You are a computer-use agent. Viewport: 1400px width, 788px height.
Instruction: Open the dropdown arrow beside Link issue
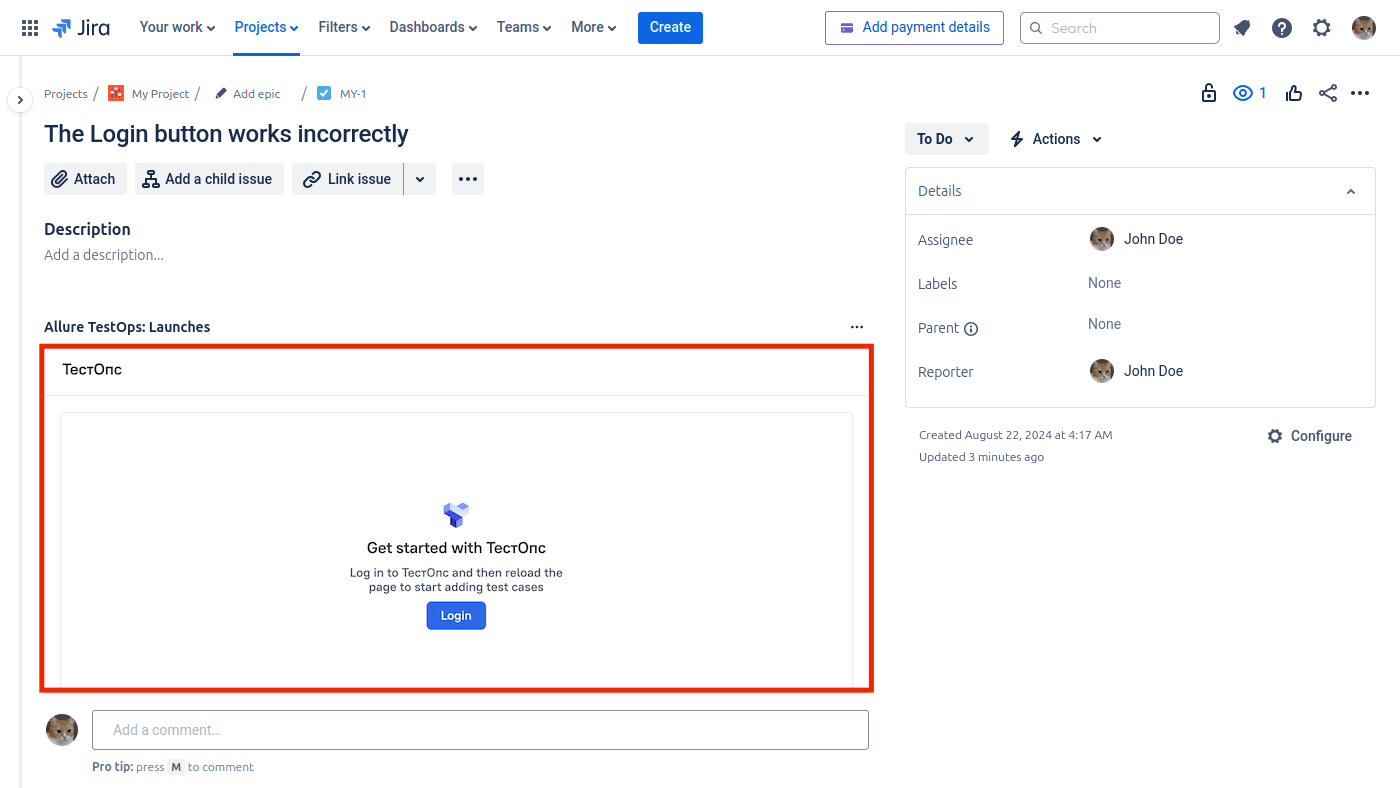pyautogui.click(x=420, y=179)
